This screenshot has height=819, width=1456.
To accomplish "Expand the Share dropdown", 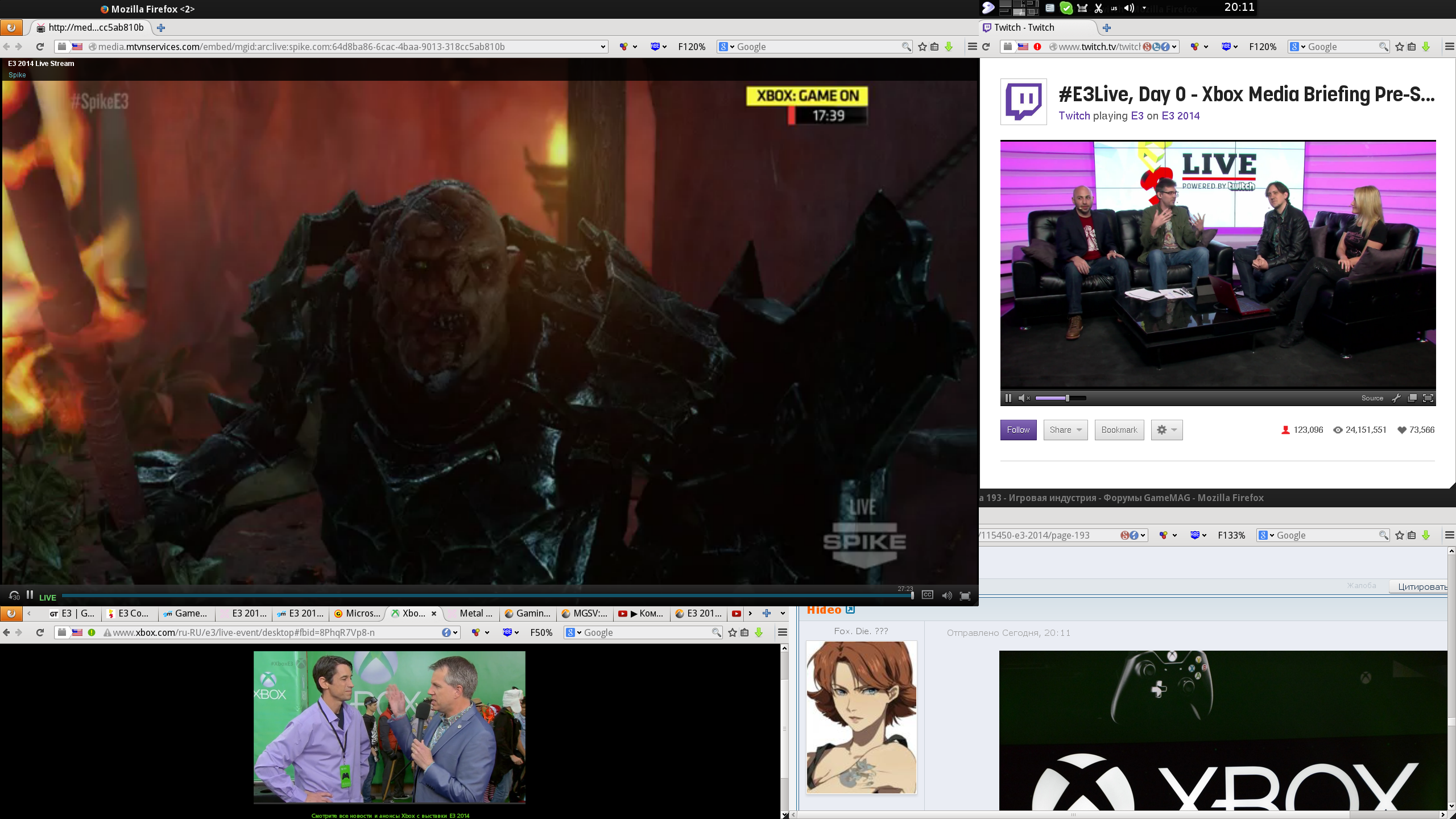I will (1065, 430).
